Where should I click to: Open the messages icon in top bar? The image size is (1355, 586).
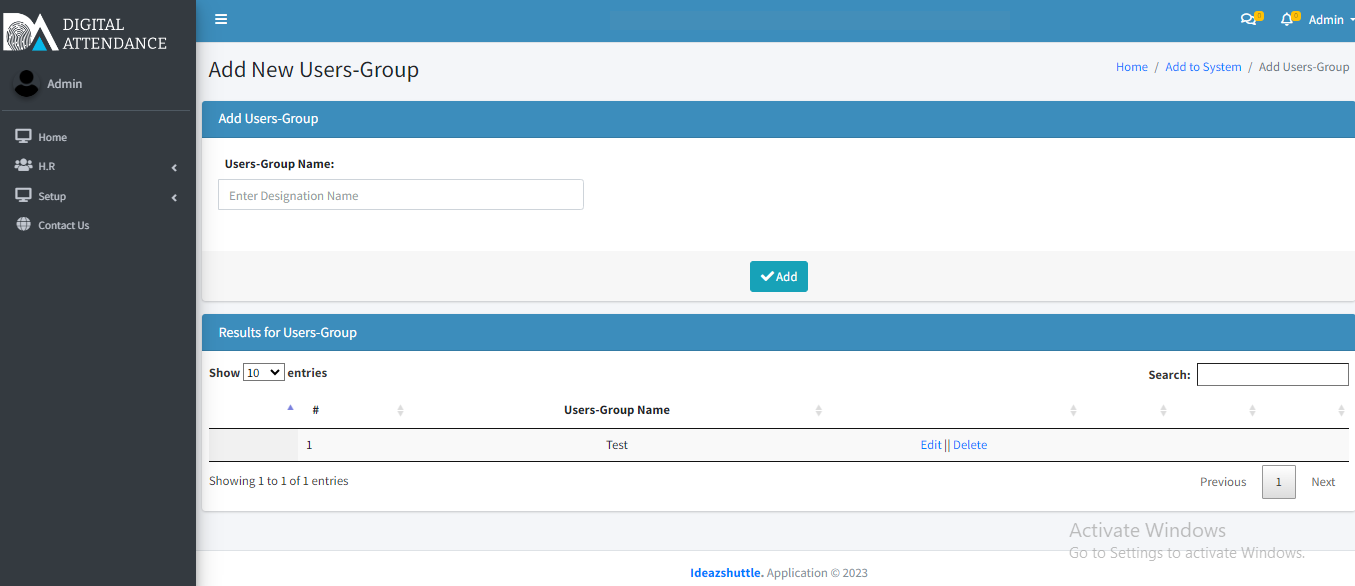pos(1247,18)
